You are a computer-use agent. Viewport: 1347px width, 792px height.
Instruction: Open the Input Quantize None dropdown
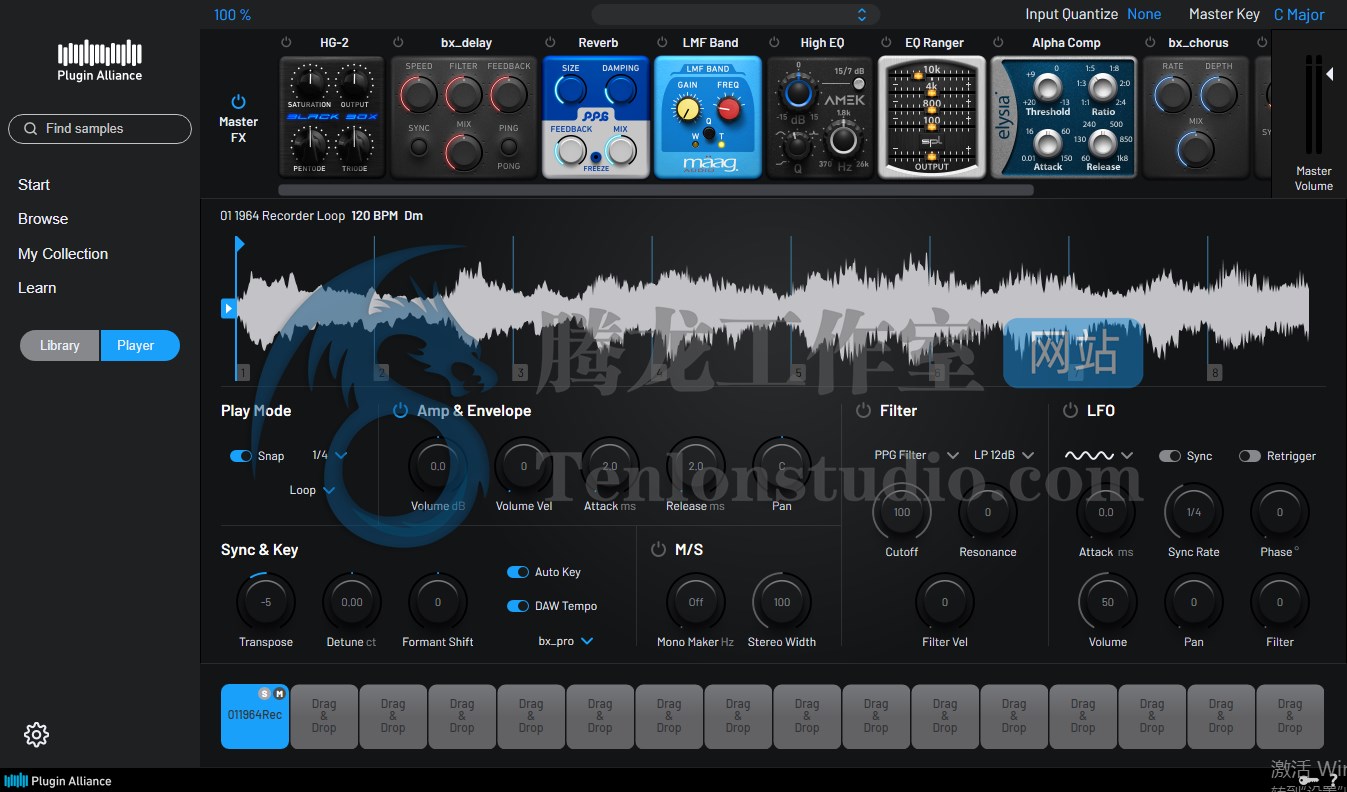[1144, 14]
